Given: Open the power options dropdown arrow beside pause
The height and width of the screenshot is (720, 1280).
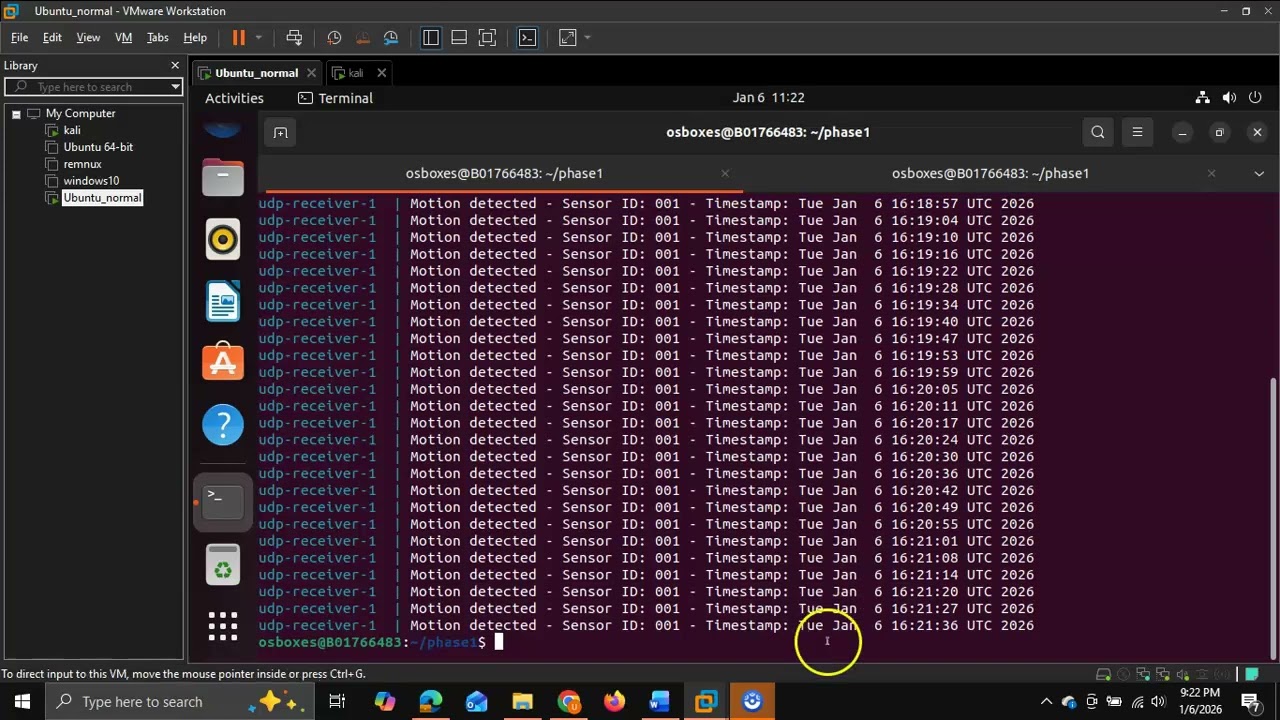Looking at the screenshot, I should point(258,38).
